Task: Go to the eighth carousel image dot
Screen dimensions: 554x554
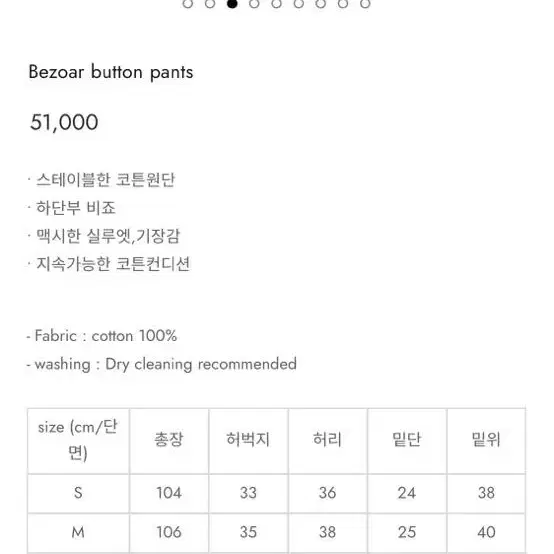Action: pyautogui.click(x=343, y=4)
